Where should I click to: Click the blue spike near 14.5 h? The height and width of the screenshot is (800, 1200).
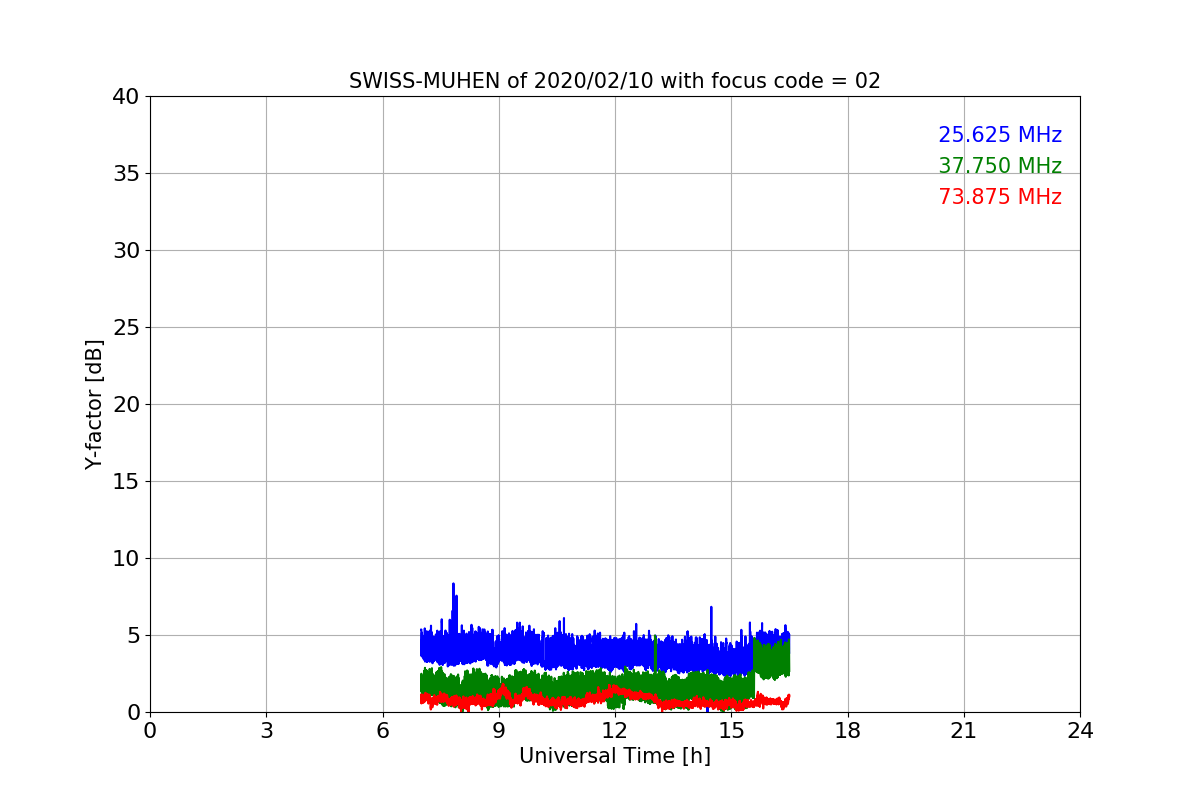pyautogui.click(x=711, y=608)
